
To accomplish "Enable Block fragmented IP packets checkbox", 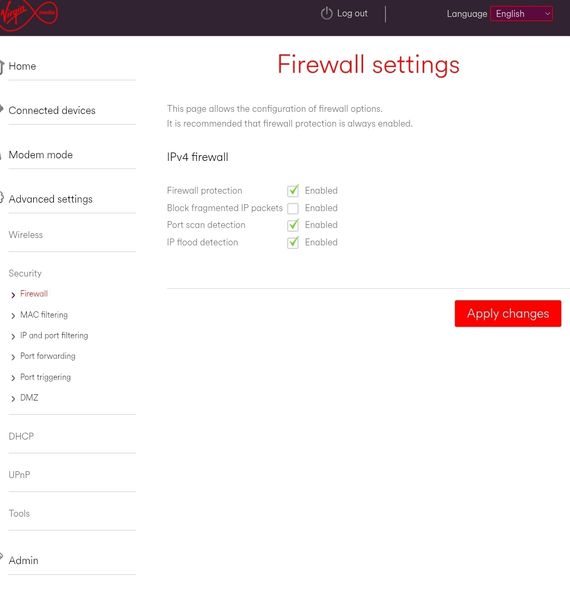I will (293, 208).
